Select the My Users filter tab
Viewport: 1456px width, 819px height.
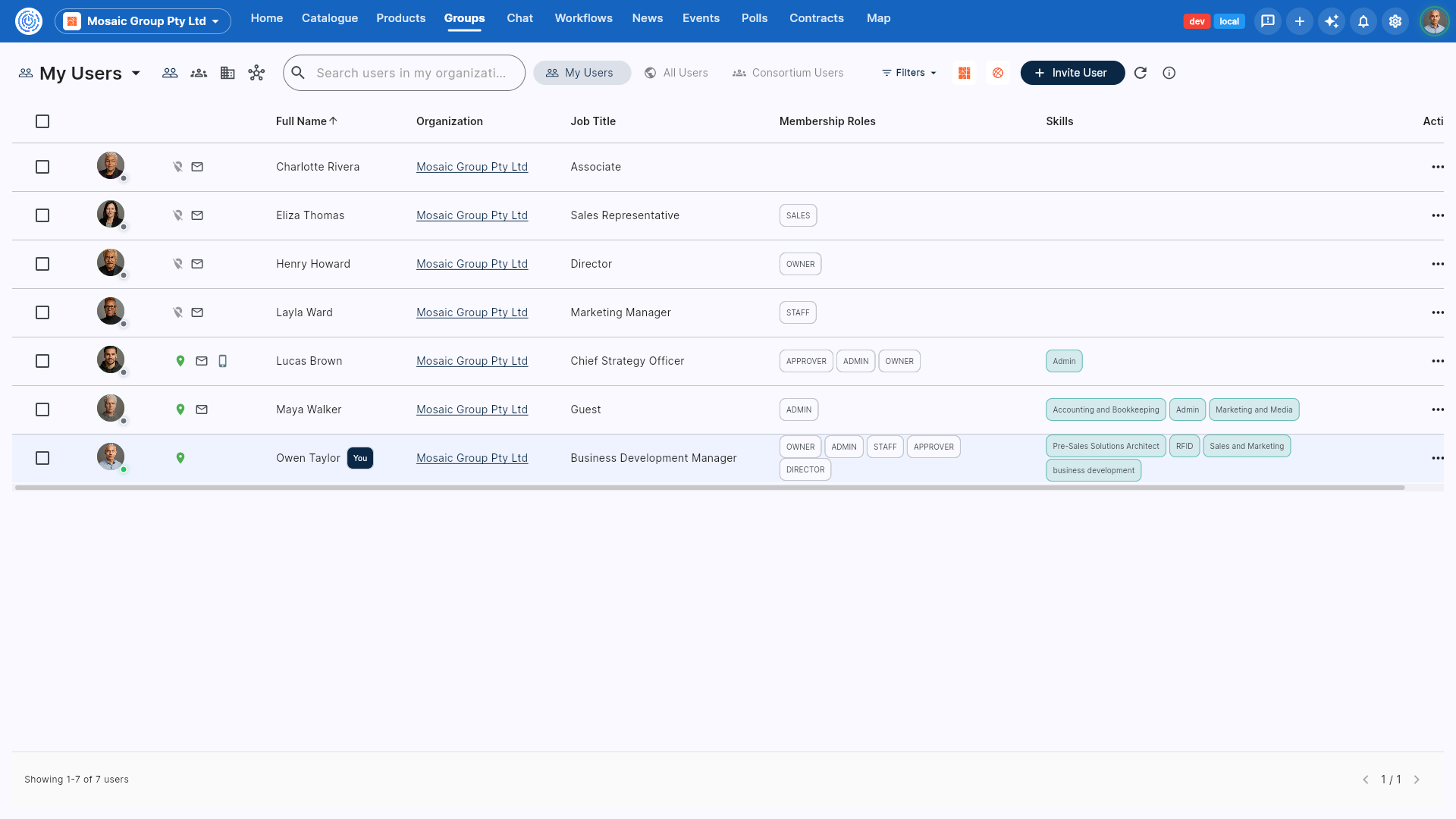[x=582, y=73]
